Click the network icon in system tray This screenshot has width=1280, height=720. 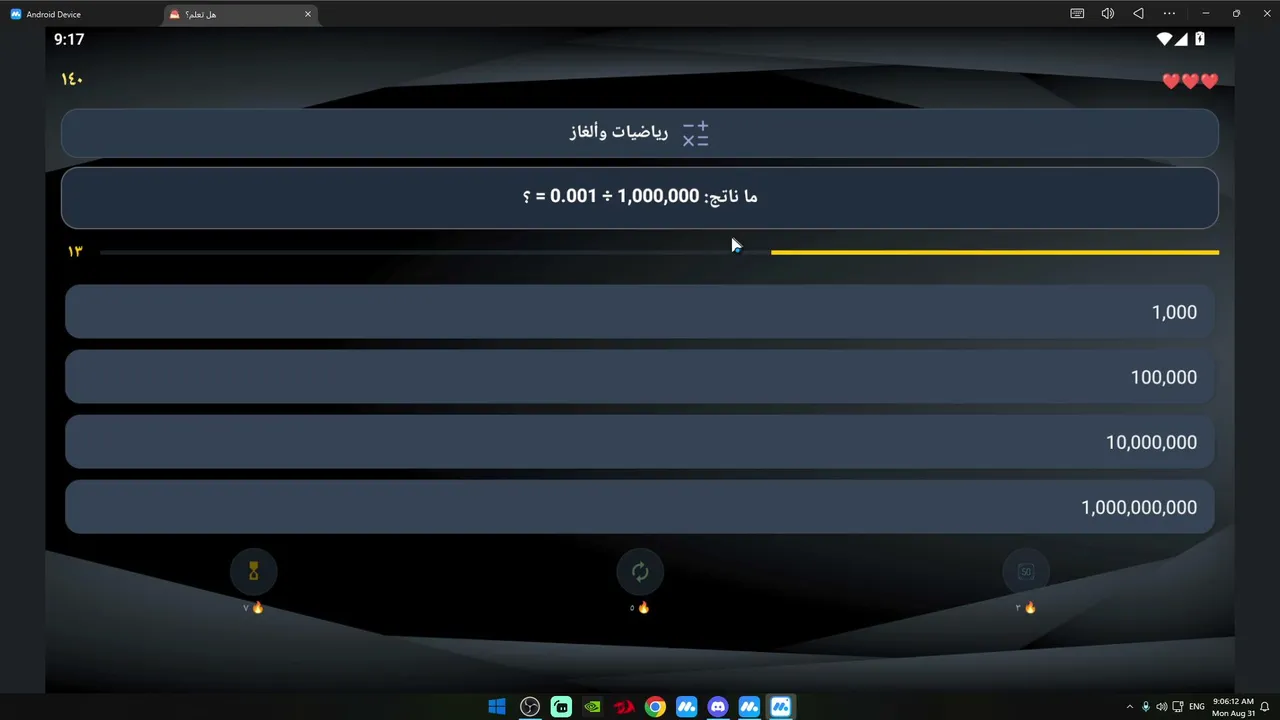coord(1178,707)
